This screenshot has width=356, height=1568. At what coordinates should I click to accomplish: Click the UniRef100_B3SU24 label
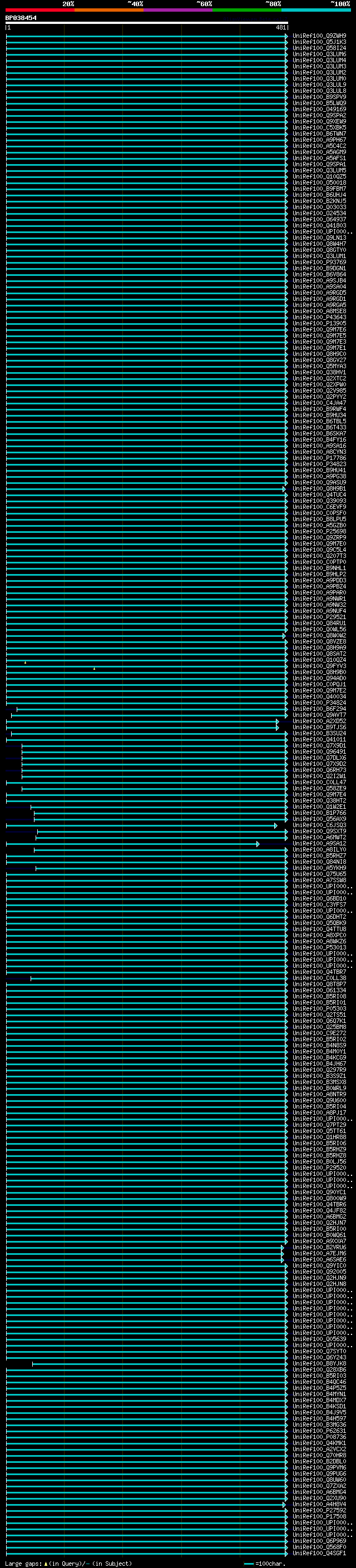[319, 733]
